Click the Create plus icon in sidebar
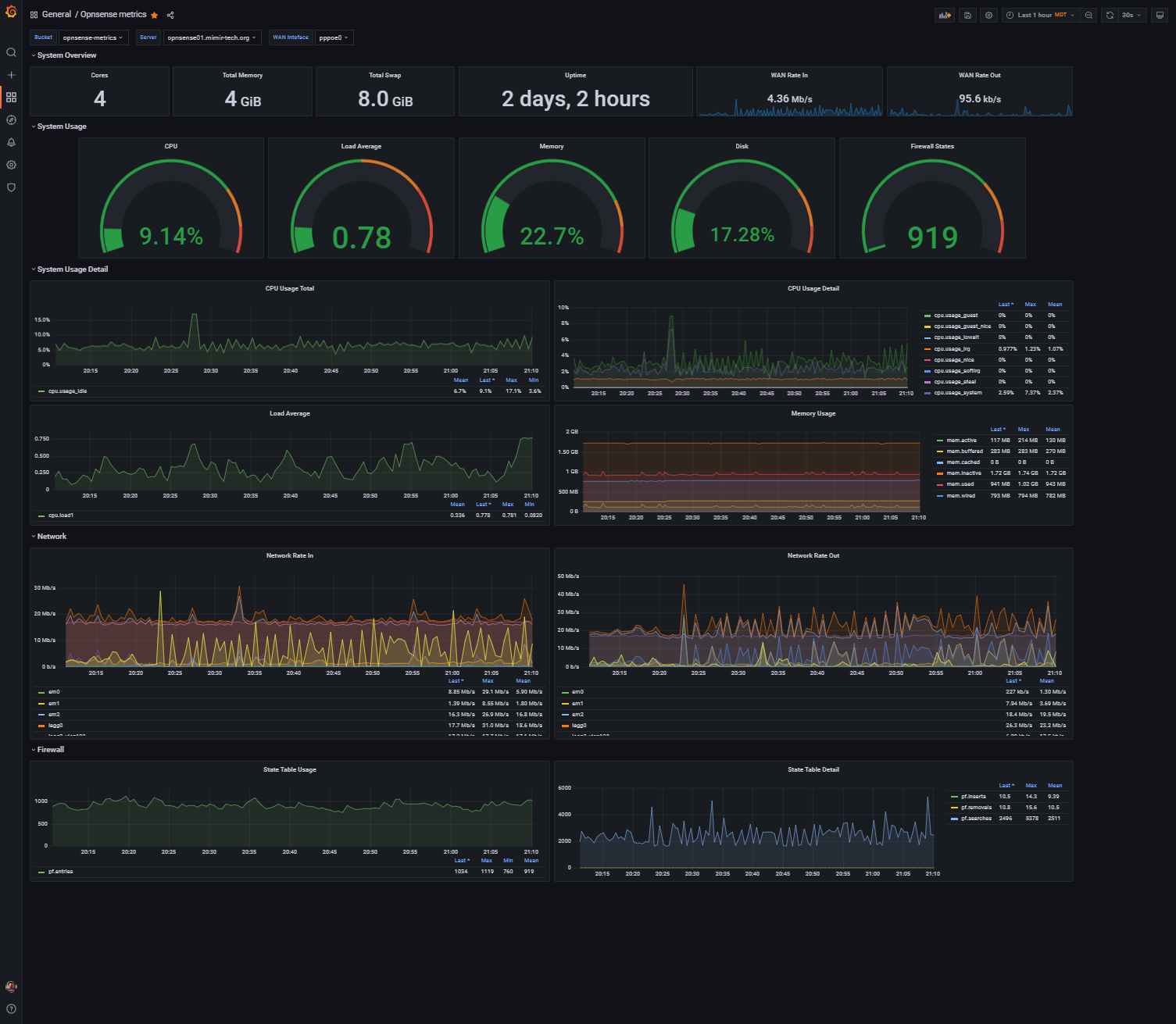 click(11, 75)
